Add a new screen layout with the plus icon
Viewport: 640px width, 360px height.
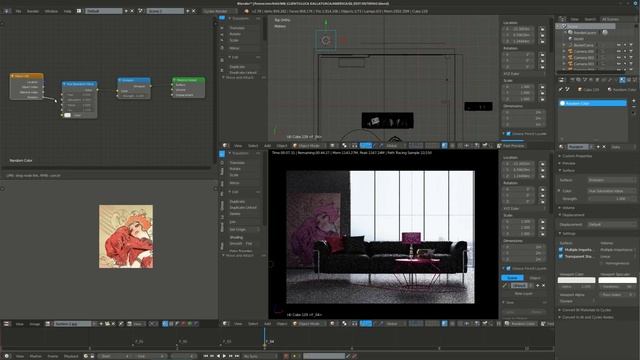[x=126, y=11]
